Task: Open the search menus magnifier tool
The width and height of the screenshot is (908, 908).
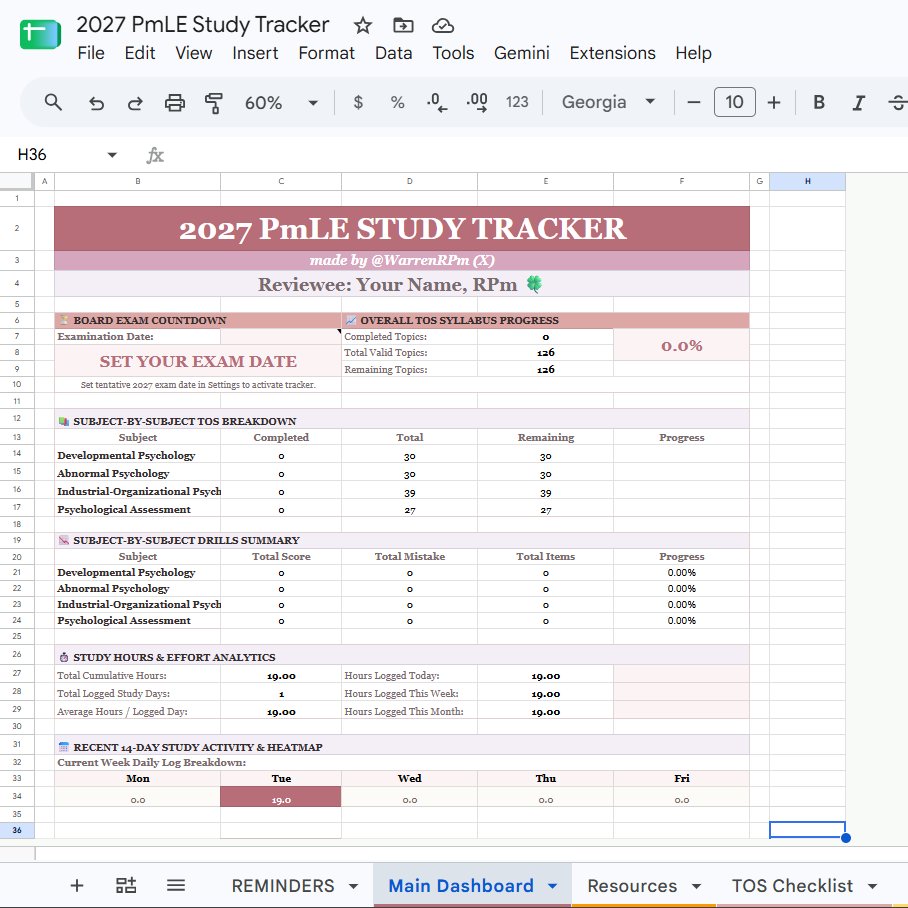Action: click(x=53, y=102)
